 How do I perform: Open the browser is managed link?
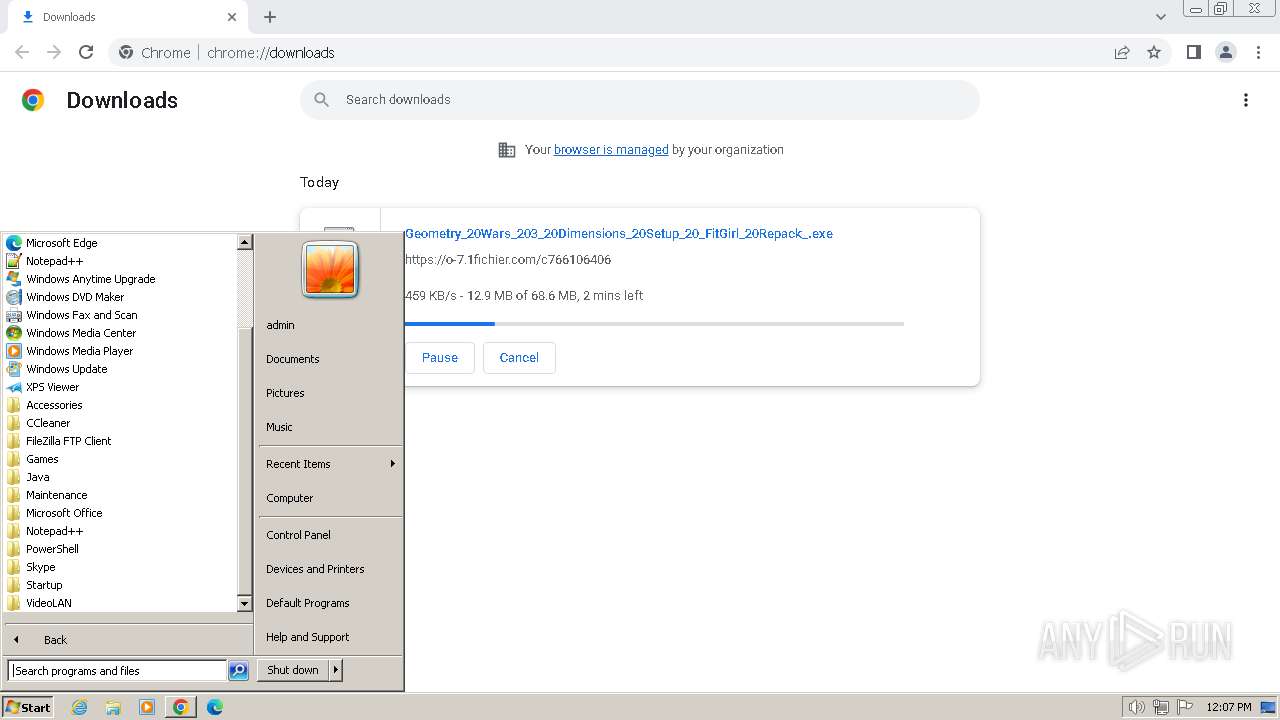point(611,150)
